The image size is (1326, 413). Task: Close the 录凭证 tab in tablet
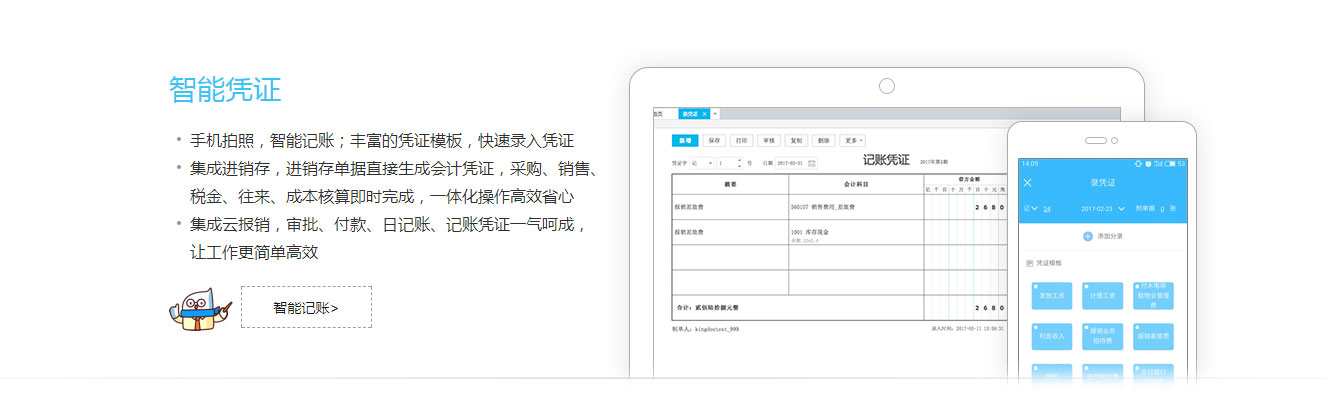pyautogui.click(x=704, y=114)
